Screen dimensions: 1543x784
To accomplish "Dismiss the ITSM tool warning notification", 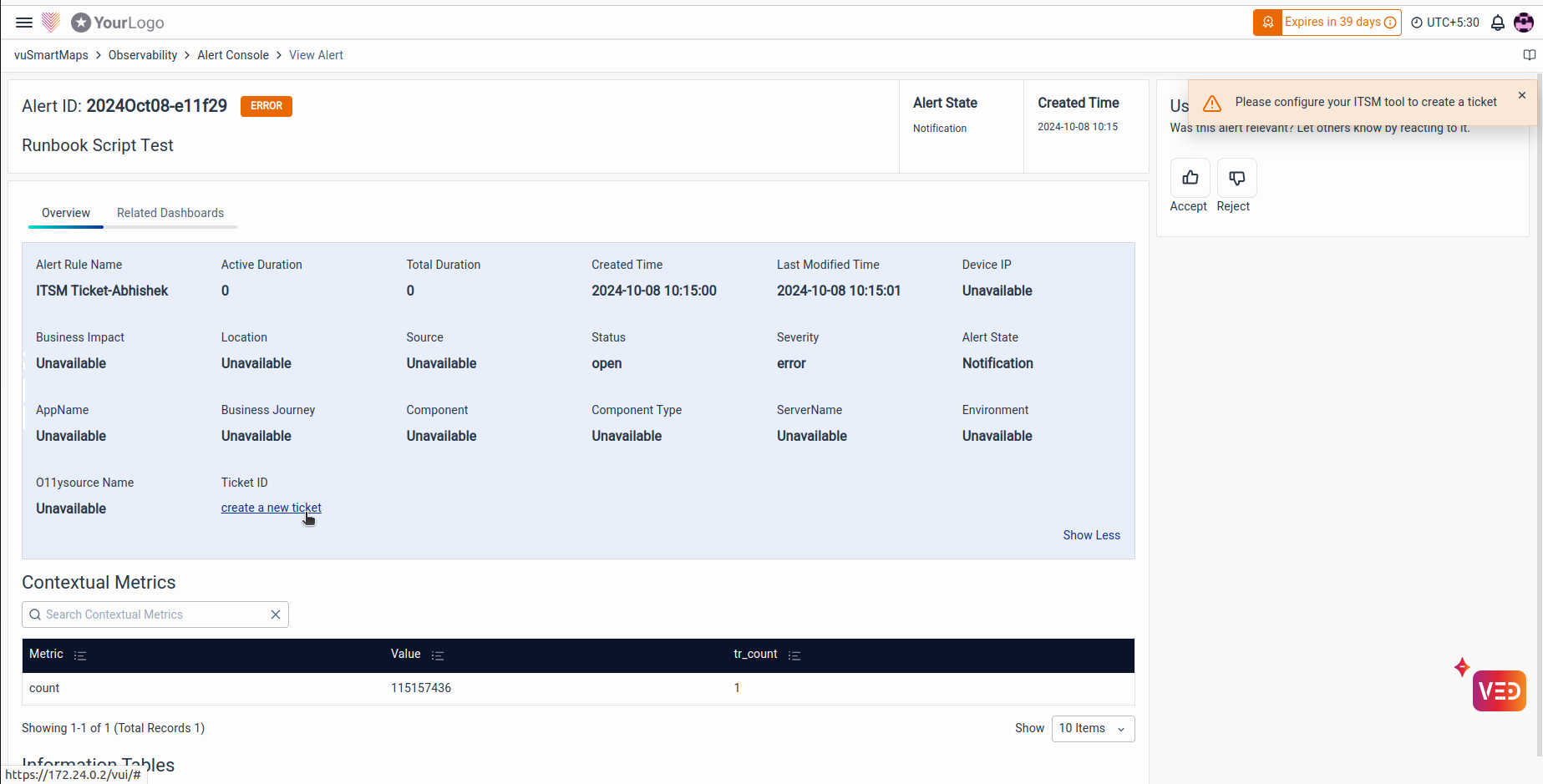I will click(x=1522, y=95).
